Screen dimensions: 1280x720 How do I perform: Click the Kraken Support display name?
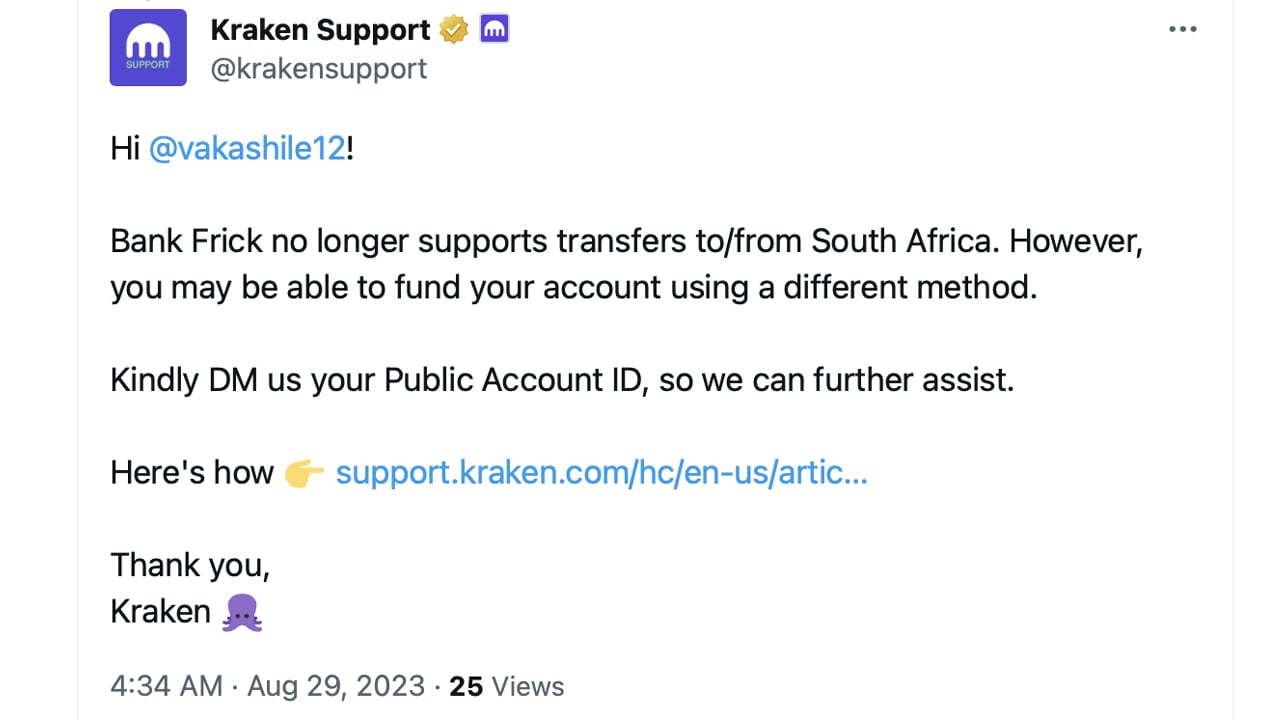coord(320,30)
